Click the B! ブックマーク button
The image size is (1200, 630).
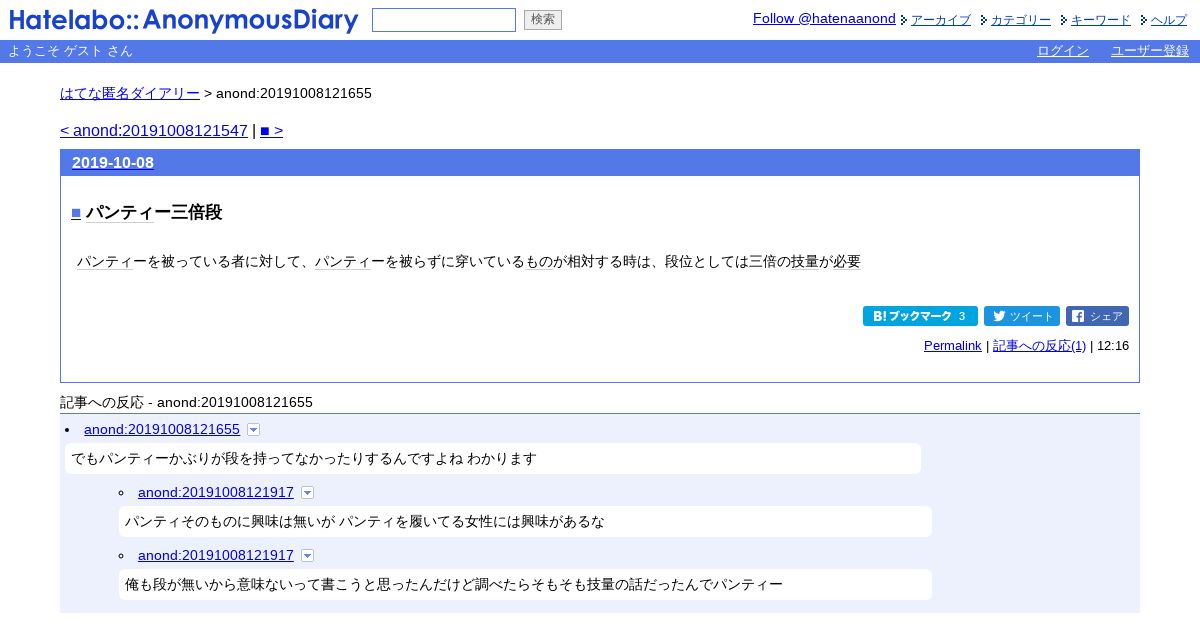click(920, 316)
